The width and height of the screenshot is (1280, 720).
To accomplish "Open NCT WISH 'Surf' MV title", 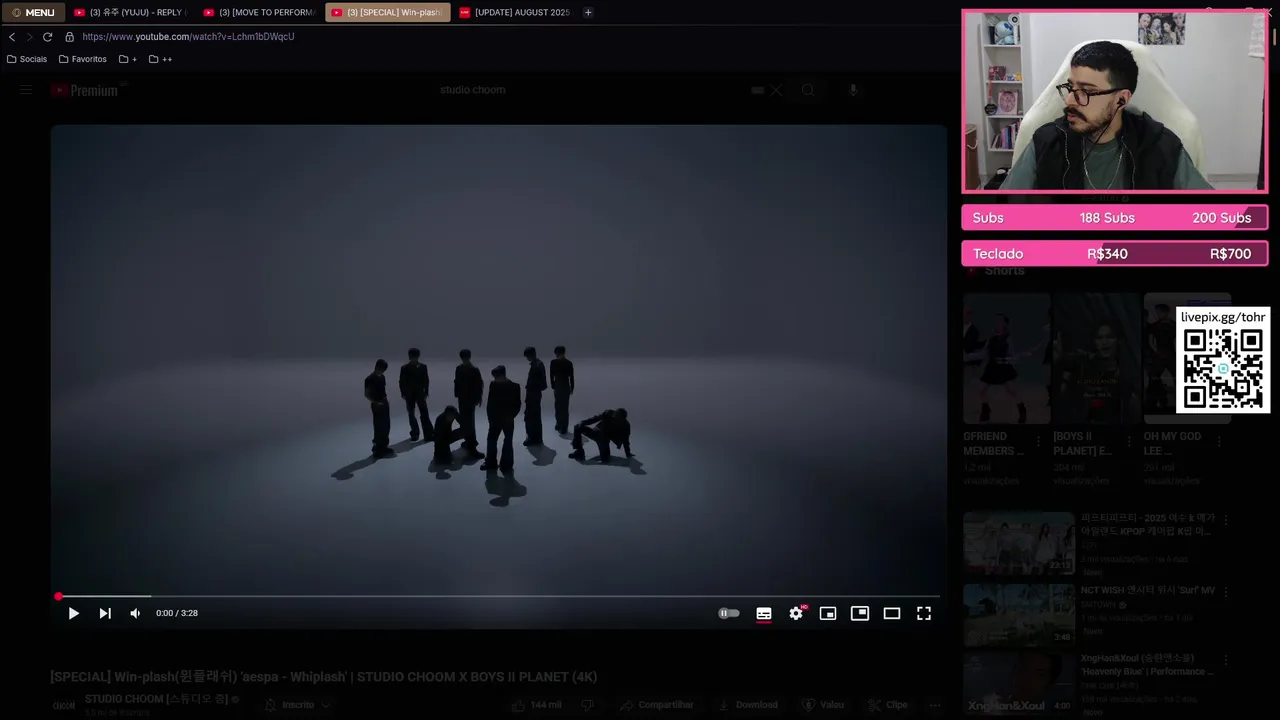I will (1147, 590).
